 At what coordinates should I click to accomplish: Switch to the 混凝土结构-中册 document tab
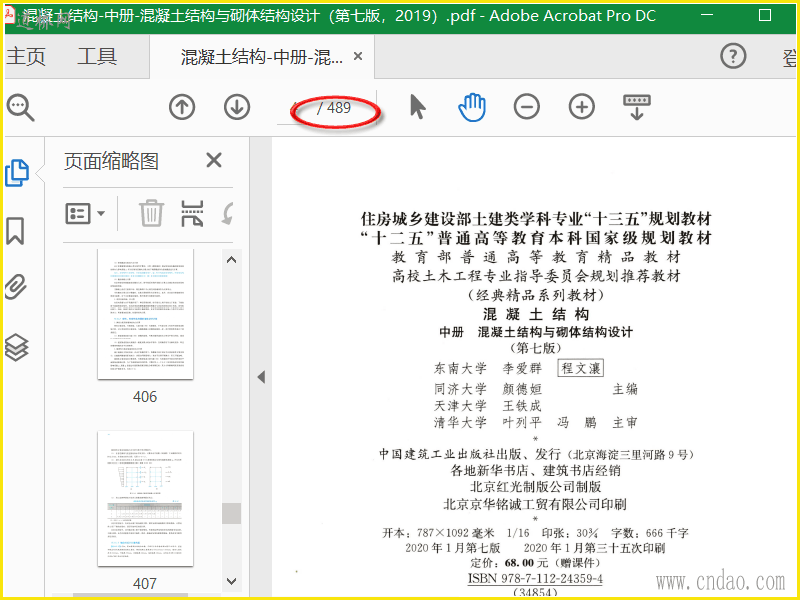click(262, 57)
